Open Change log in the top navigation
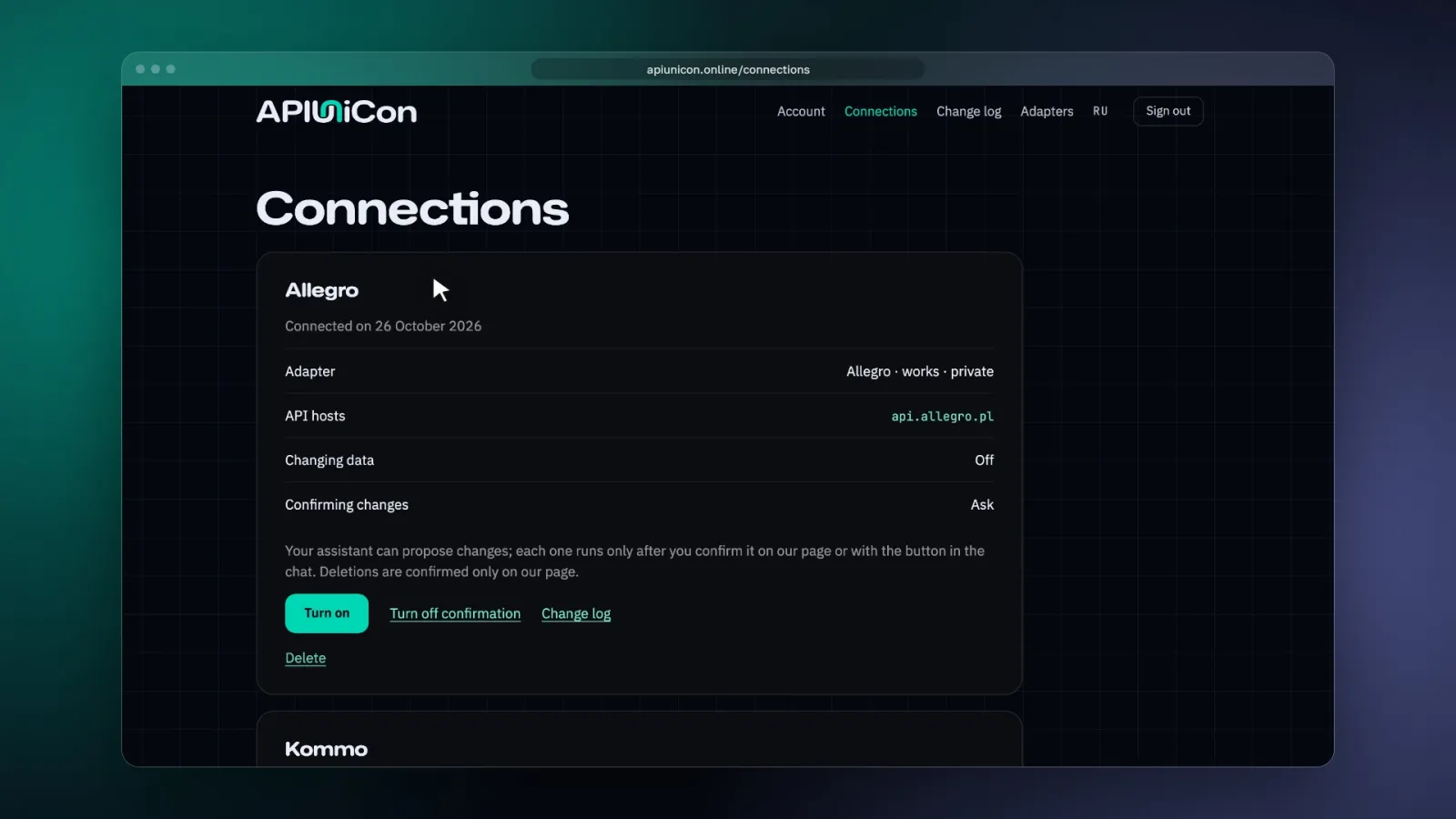1456x819 pixels. click(x=968, y=111)
